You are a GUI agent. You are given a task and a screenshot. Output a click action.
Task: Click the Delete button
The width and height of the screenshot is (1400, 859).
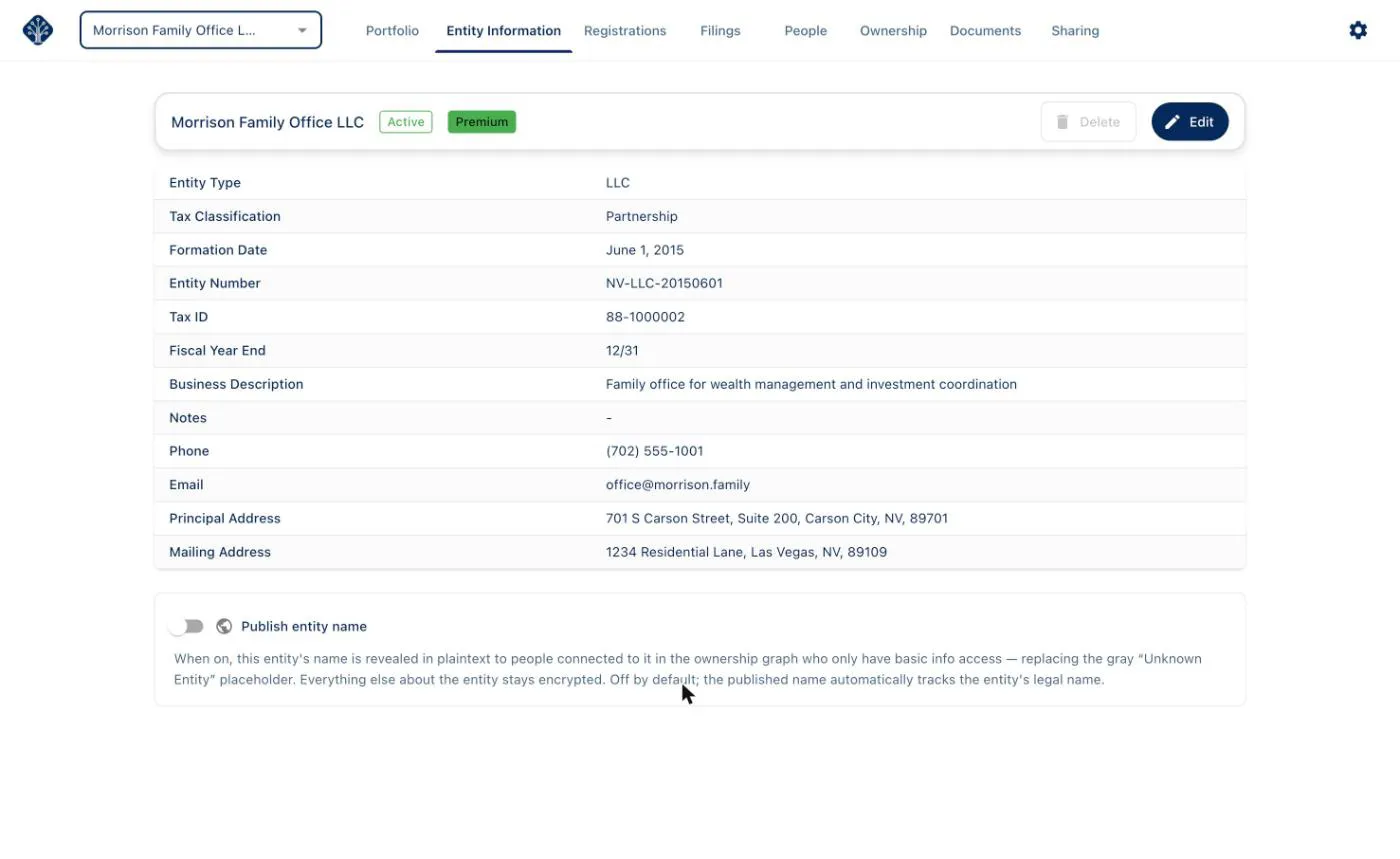point(1088,122)
